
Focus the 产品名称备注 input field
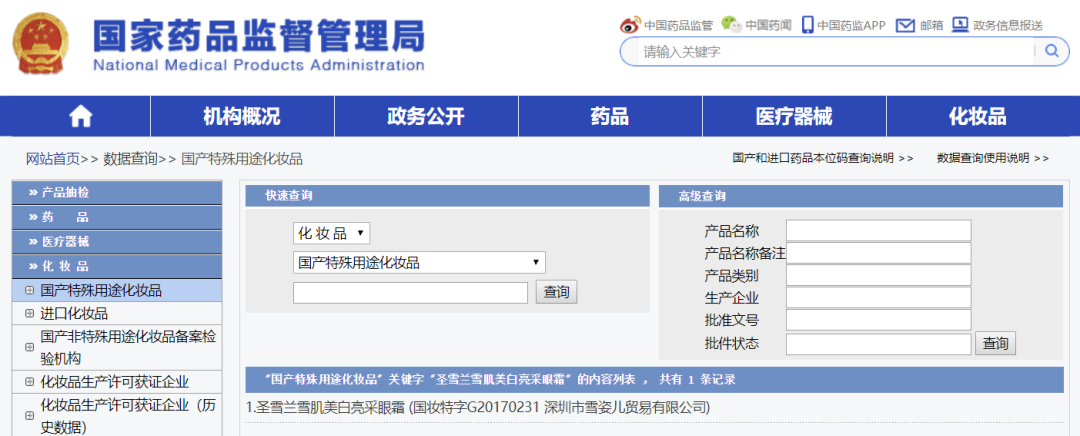878,253
